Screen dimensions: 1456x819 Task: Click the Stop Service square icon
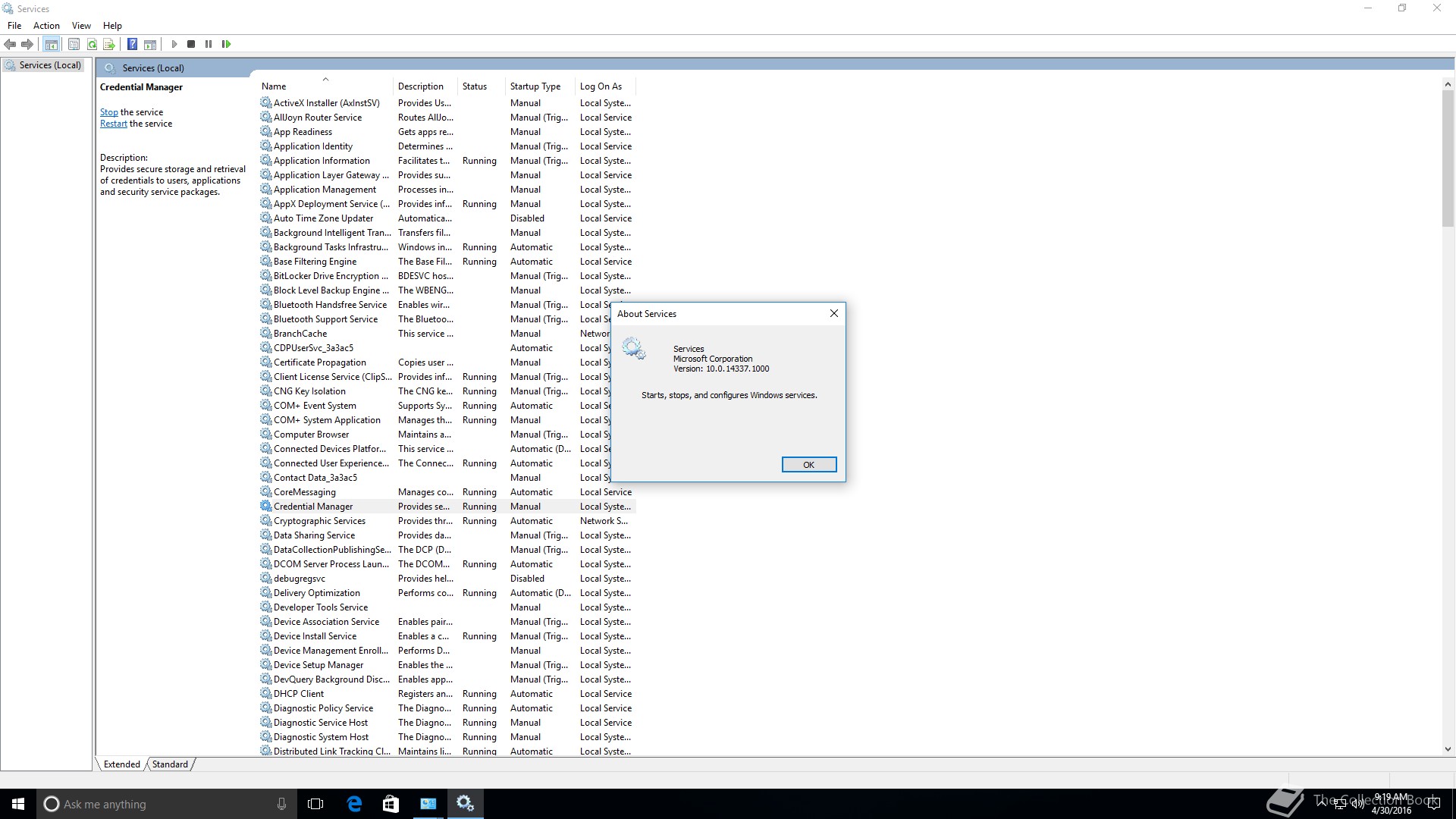coord(191,44)
